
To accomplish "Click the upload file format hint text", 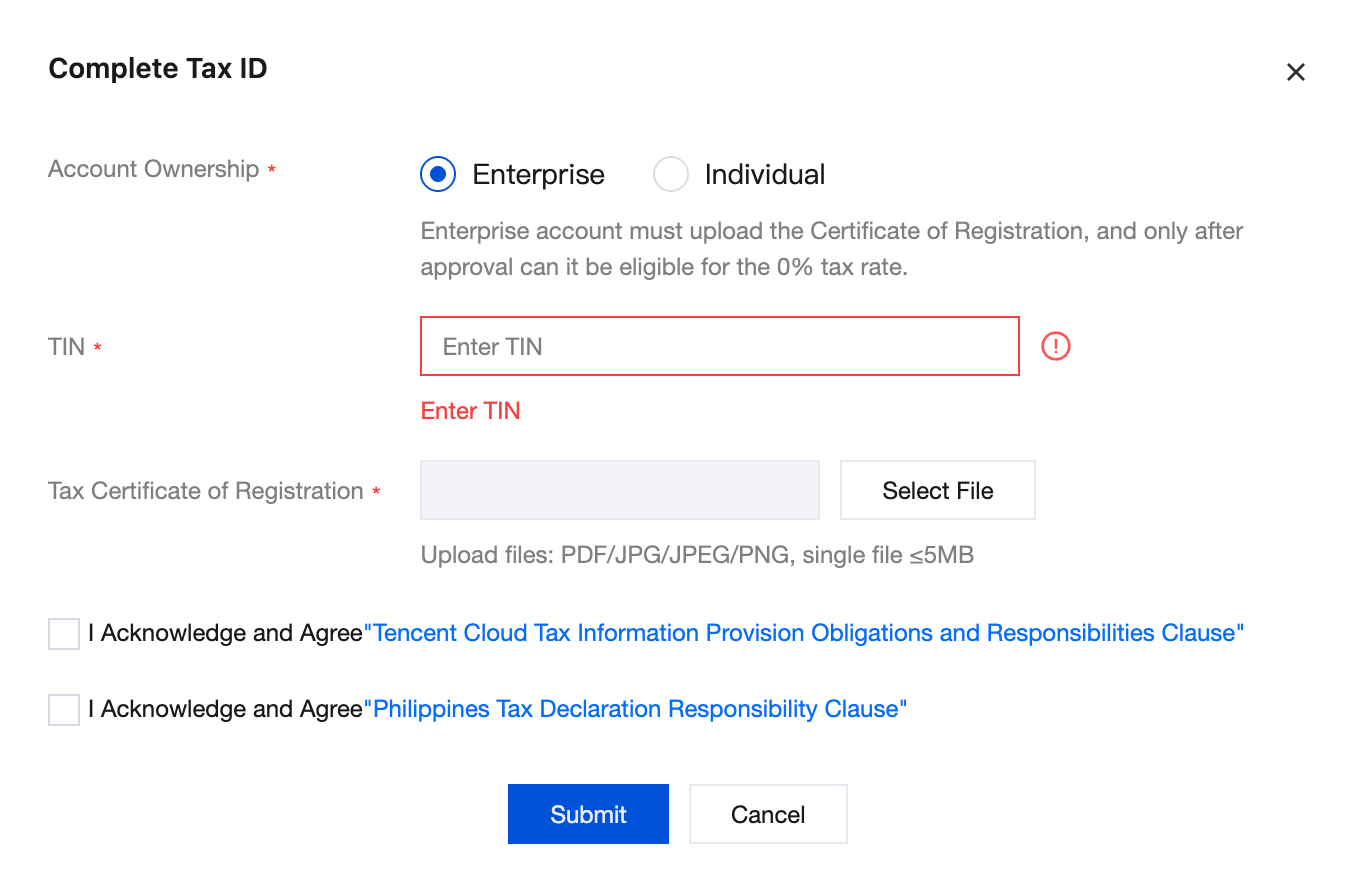I will coord(697,555).
